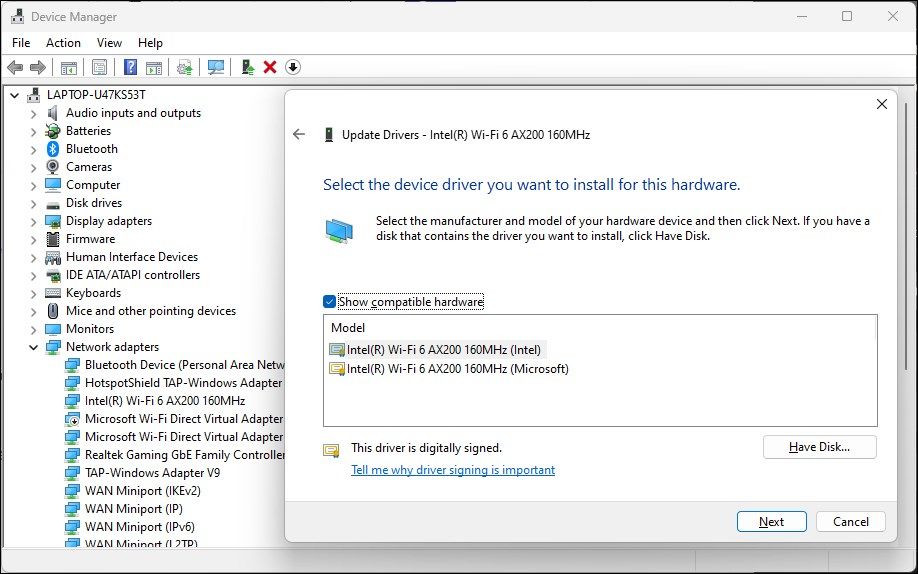Viewport: 918px width, 574px height.
Task: Go back using the dialog's back arrow
Action: coord(298,134)
